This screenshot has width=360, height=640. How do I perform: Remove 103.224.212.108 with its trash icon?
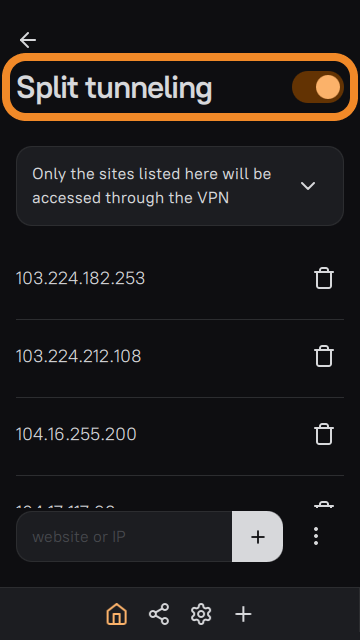[x=324, y=356]
